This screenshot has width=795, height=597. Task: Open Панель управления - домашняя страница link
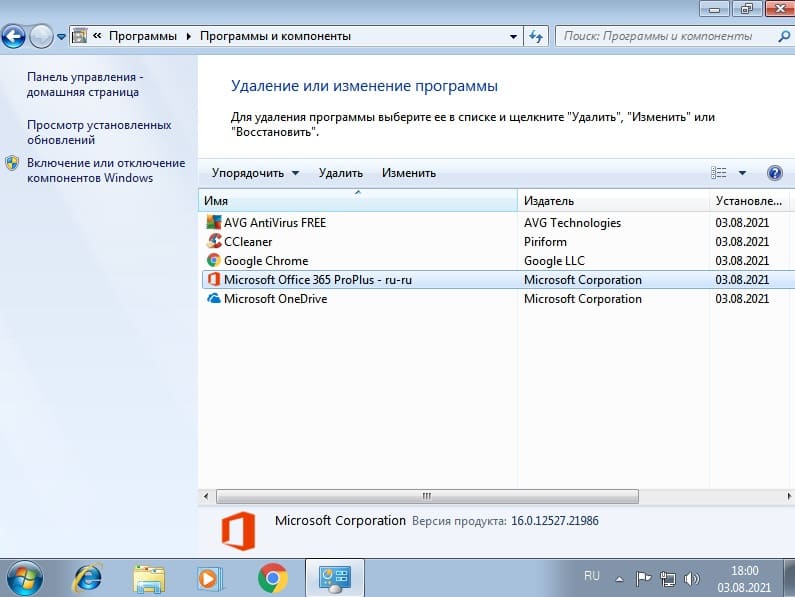point(85,84)
